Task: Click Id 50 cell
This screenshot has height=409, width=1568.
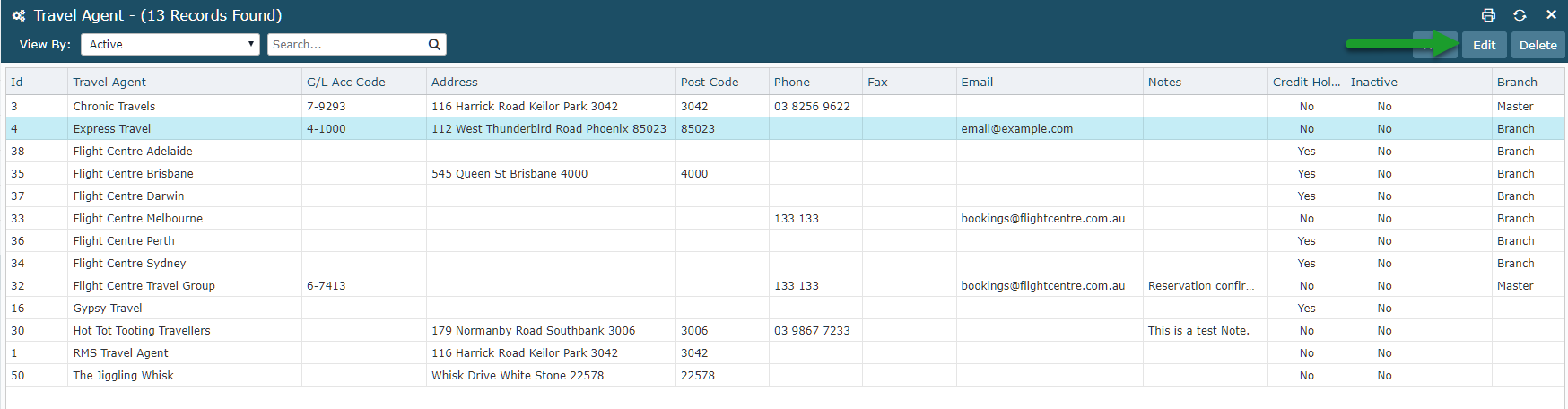Action: click(x=37, y=375)
